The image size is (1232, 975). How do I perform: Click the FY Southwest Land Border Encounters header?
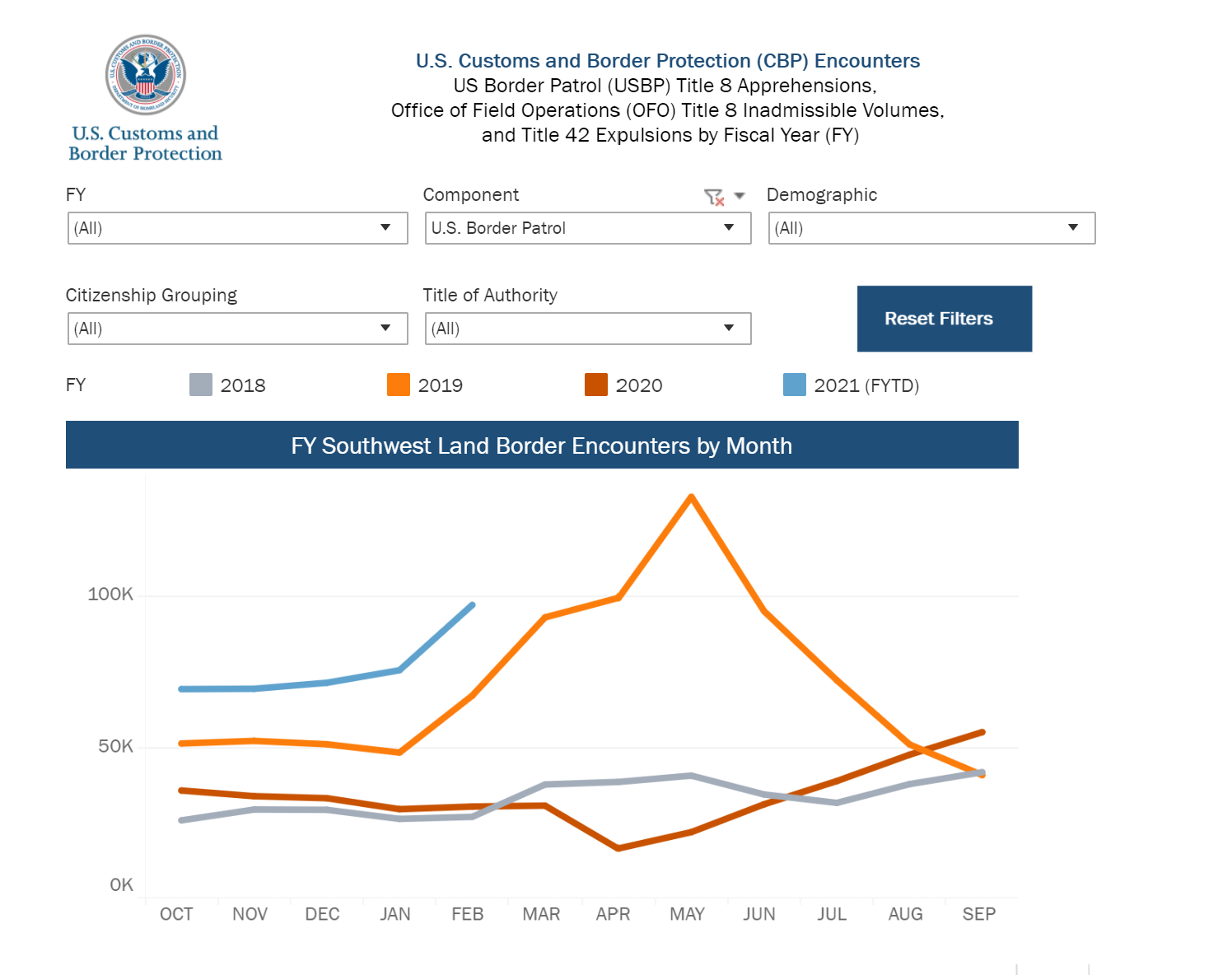pyautogui.click(x=542, y=446)
